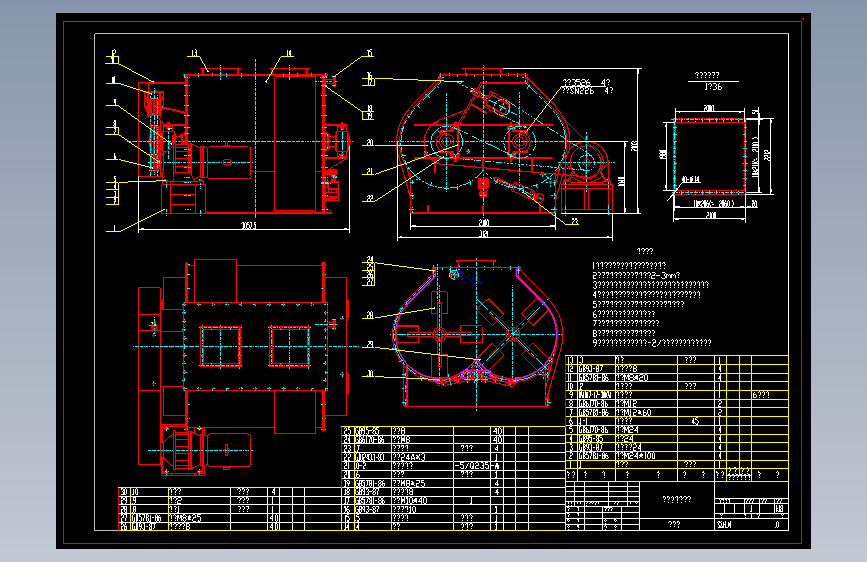This screenshot has width=867, height=562.
Task: Select the '??M10*40' parts list cell
Action: point(410,501)
